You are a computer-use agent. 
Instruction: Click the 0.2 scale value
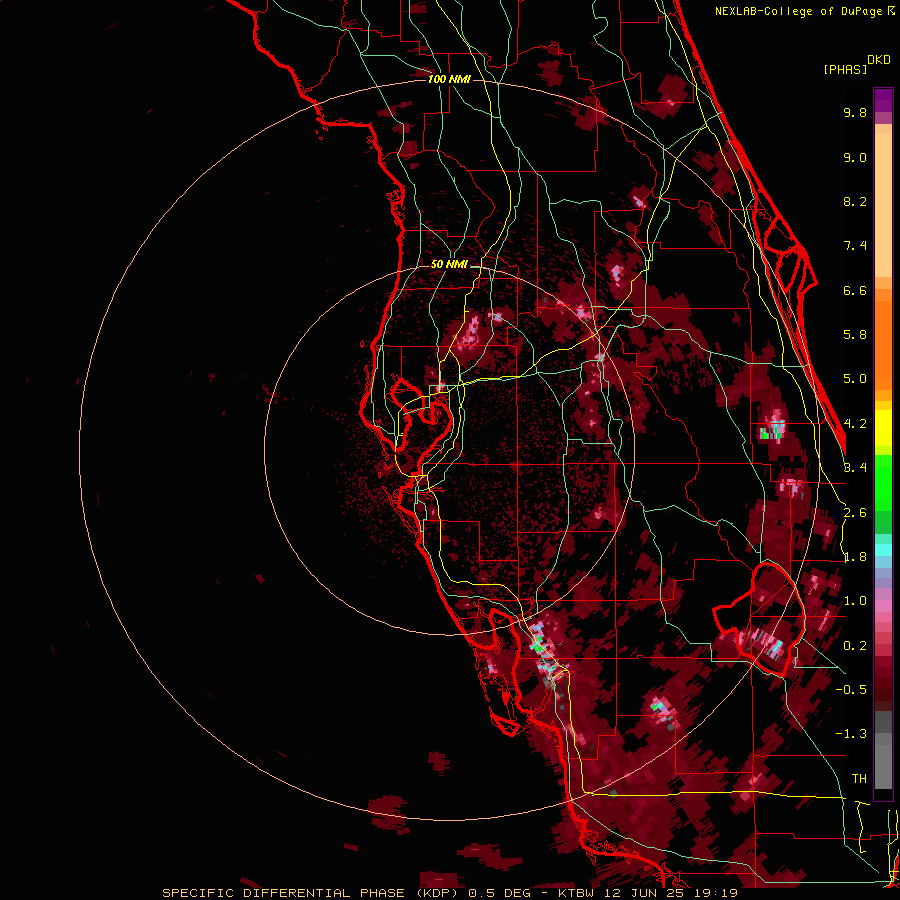click(855, 646)
